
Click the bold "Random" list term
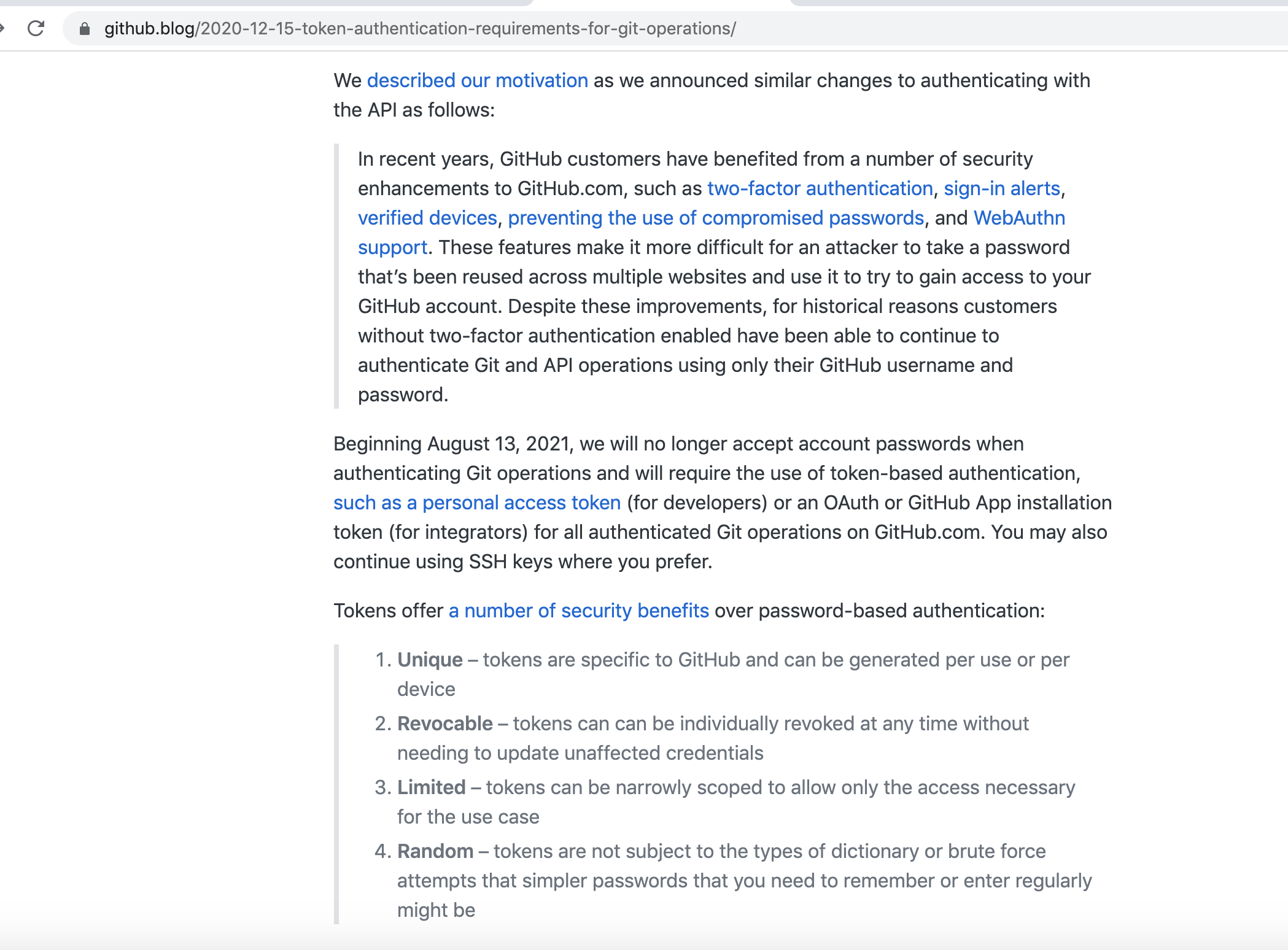click(435, 851)
